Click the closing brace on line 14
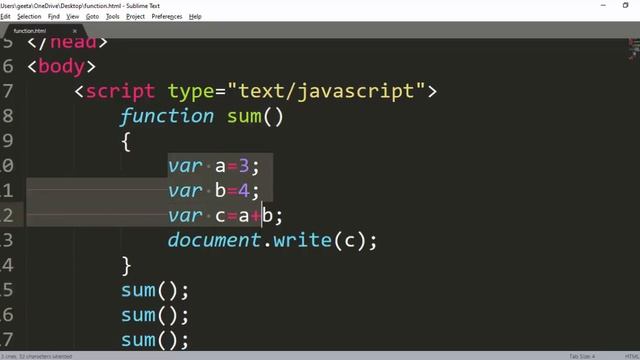This screenshot has height=360, width=640. click(126, 266)
